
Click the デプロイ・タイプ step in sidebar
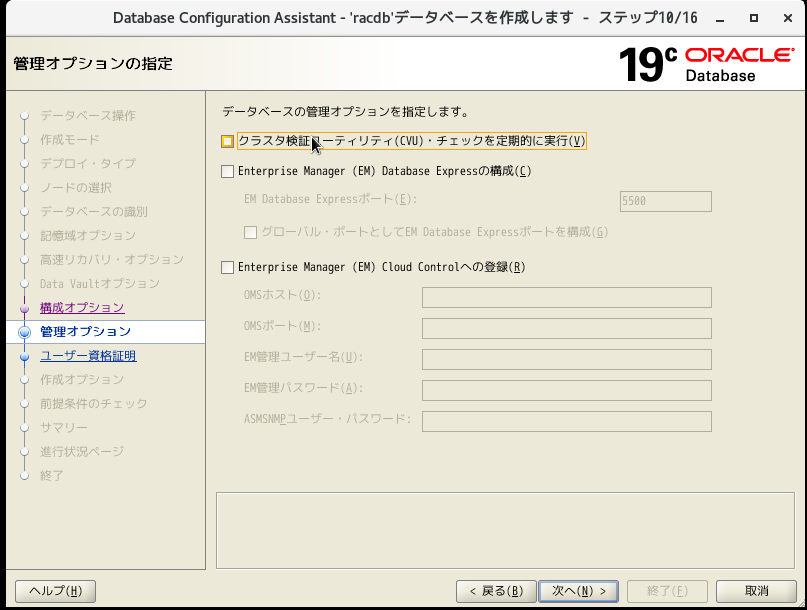click(88, 163)
